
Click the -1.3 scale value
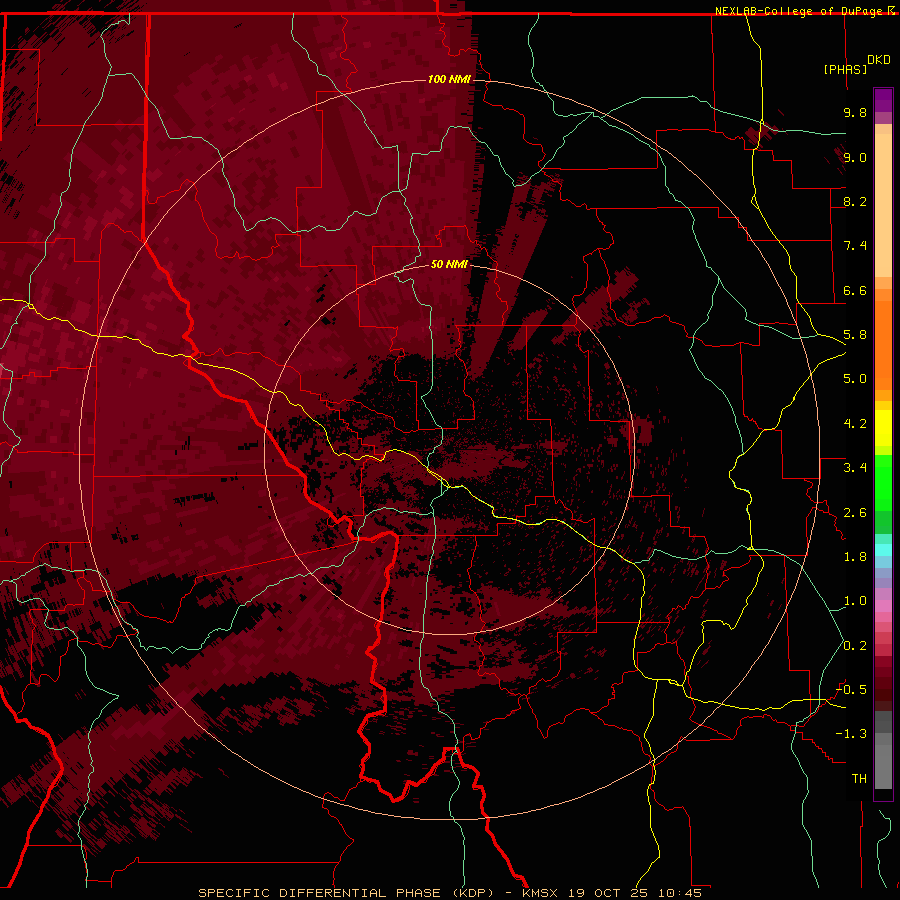point(851,734)
